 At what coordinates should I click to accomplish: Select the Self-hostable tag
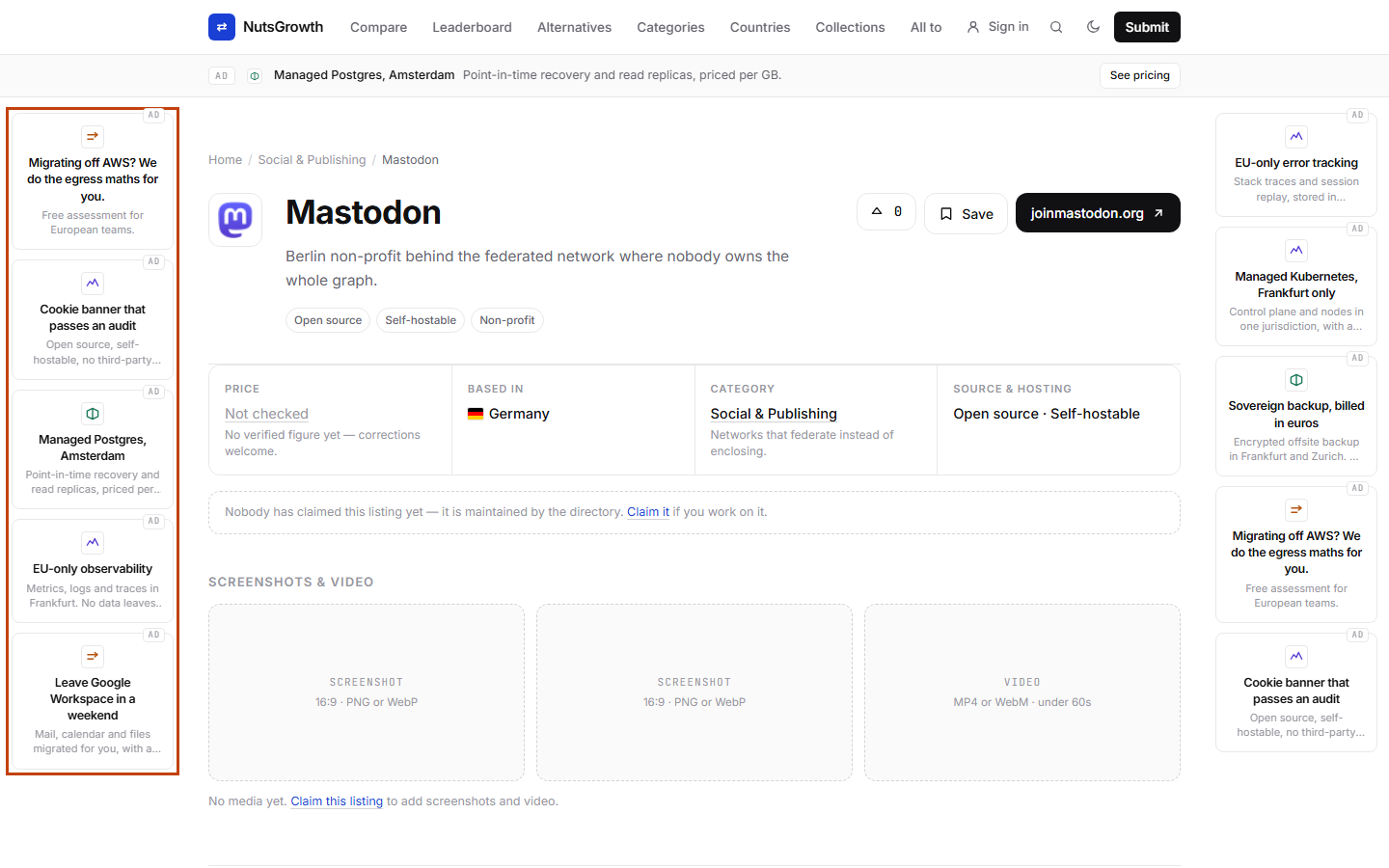click(421, 320)
